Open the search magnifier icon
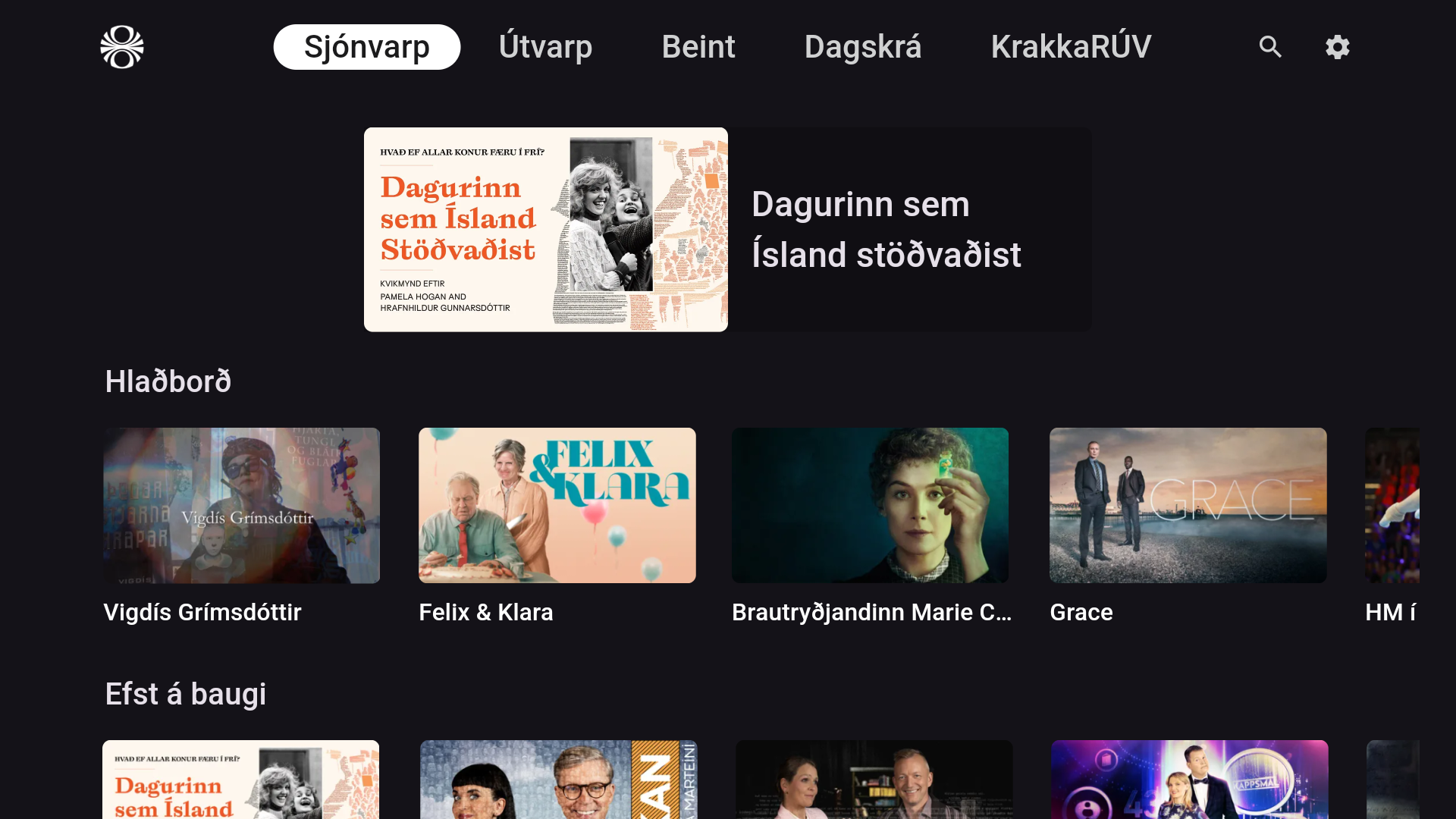This screenshot has height=819, width=1456. pyautogui.click(x=1270, y=47)
